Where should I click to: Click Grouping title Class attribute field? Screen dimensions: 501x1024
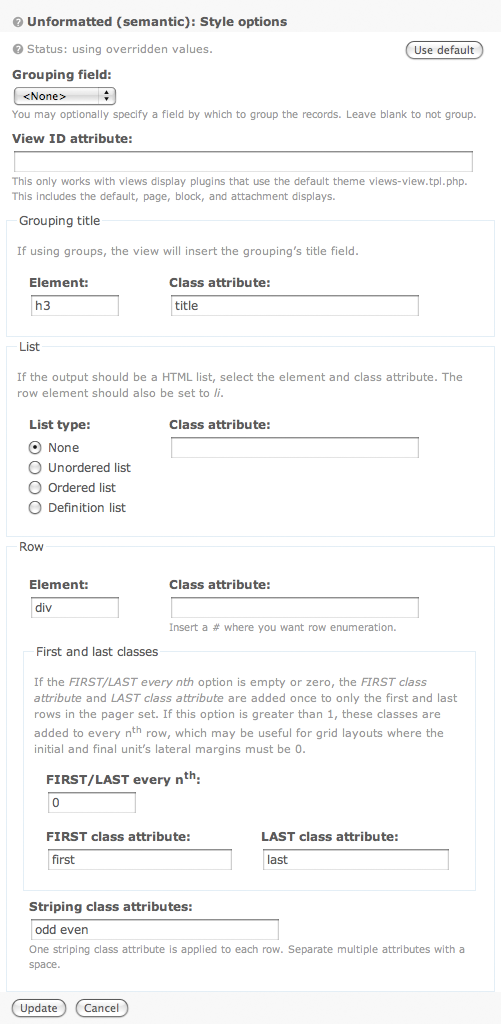click(295, 306)
